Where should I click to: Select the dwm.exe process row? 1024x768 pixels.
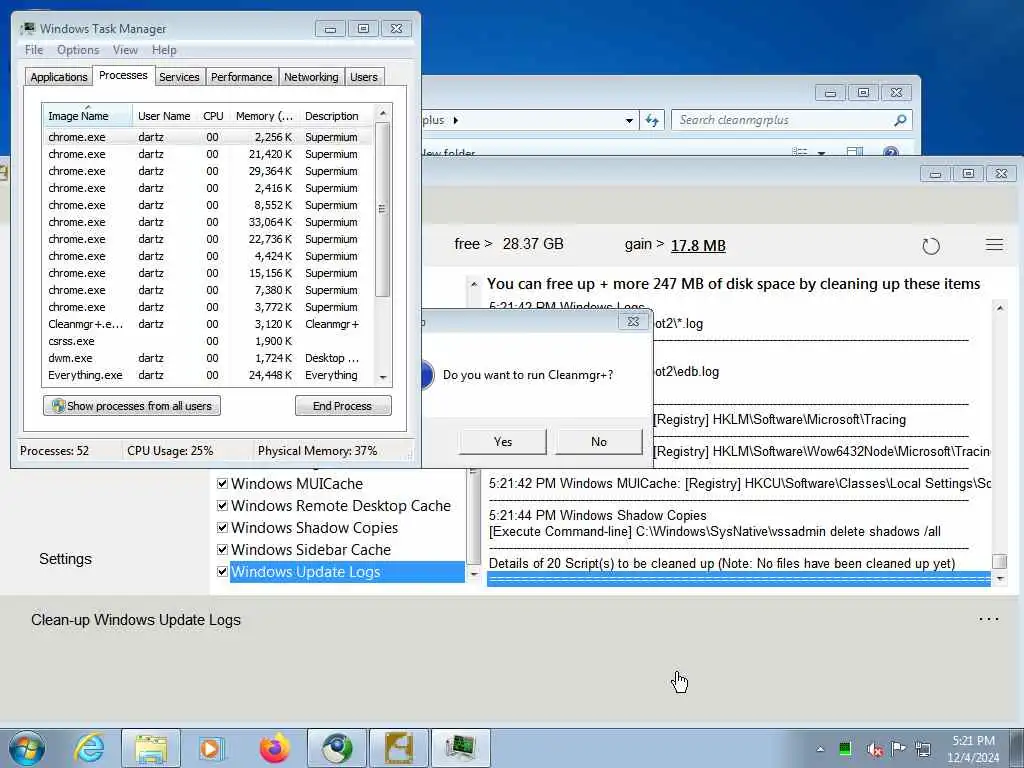point(209,358)
